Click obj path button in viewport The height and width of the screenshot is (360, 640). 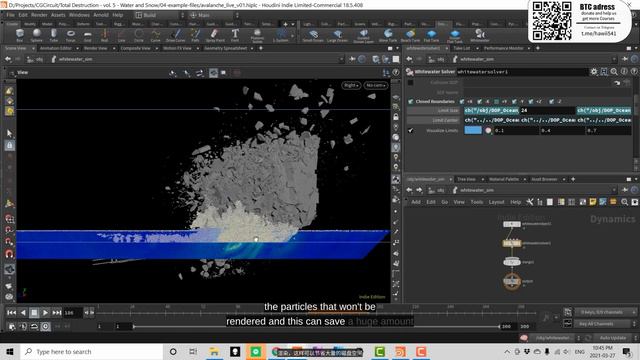coord(35,59)
